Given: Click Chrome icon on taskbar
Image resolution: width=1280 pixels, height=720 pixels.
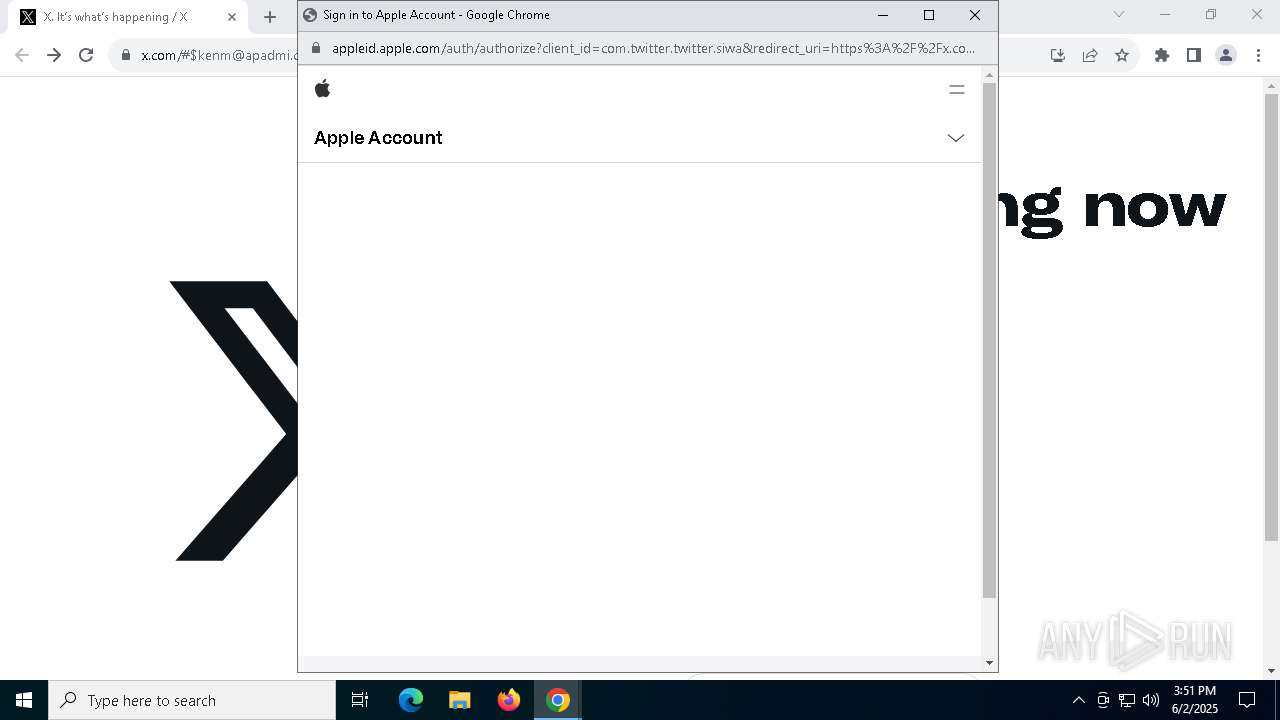Looking at the screenshot, I should 558,700.
